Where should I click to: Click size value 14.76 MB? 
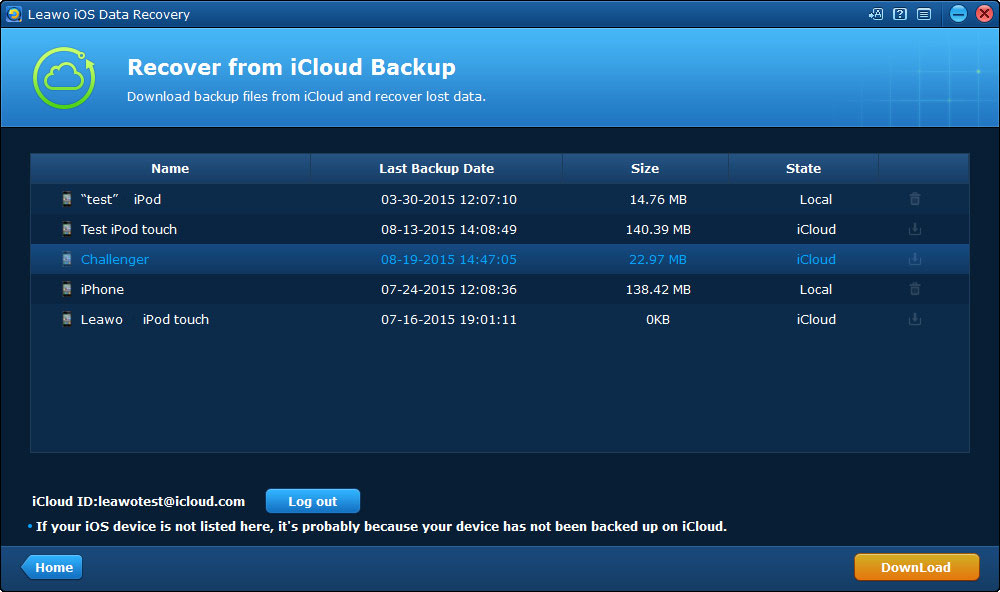[x=658, y=199]
